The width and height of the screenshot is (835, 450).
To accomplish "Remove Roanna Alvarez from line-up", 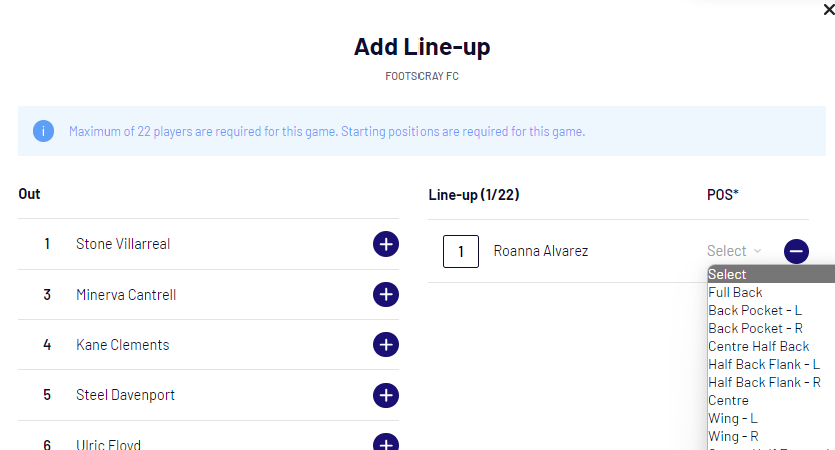I will pos(796,251).
